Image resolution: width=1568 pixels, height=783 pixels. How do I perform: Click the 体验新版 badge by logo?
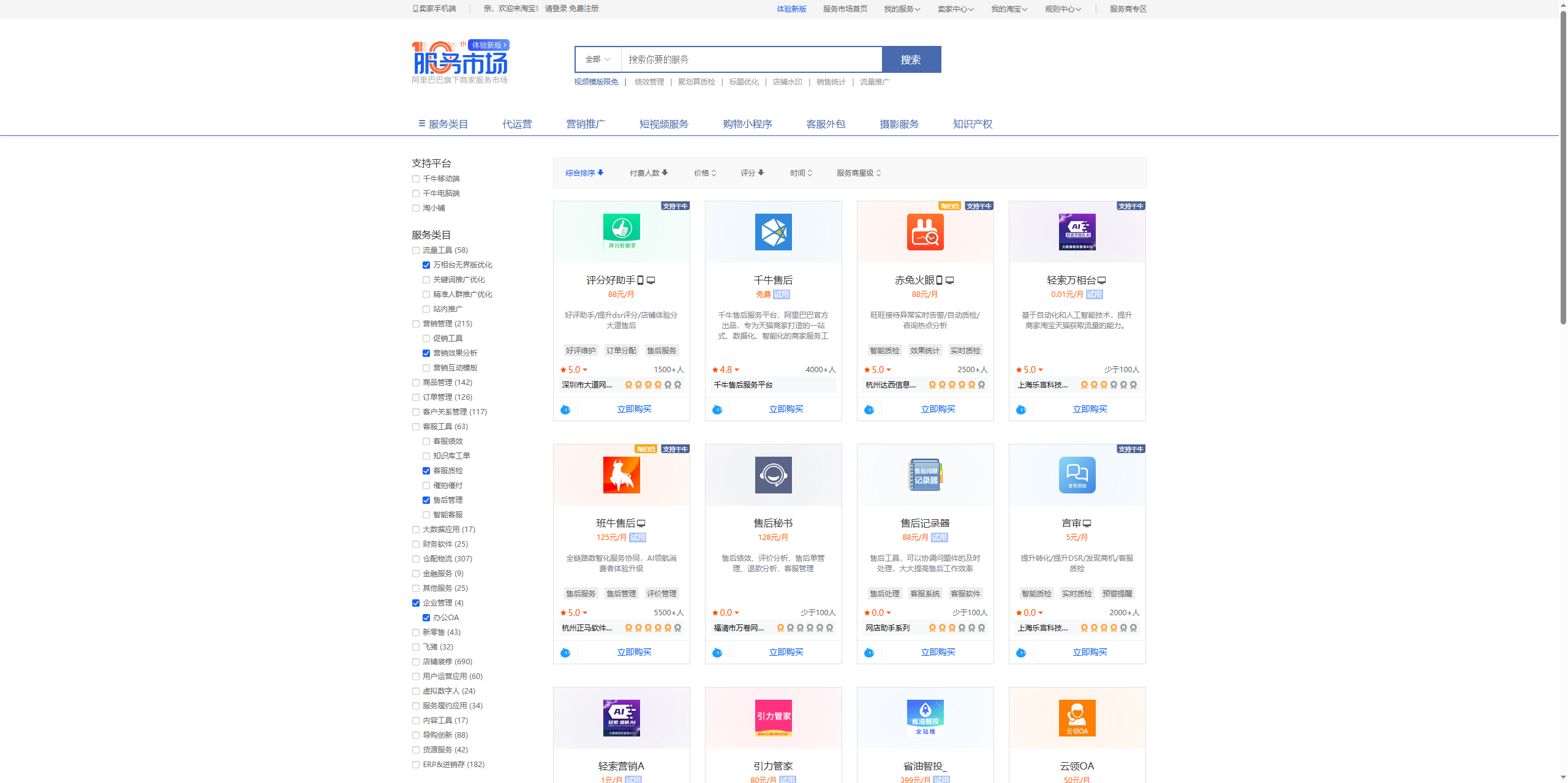(489, 45)
